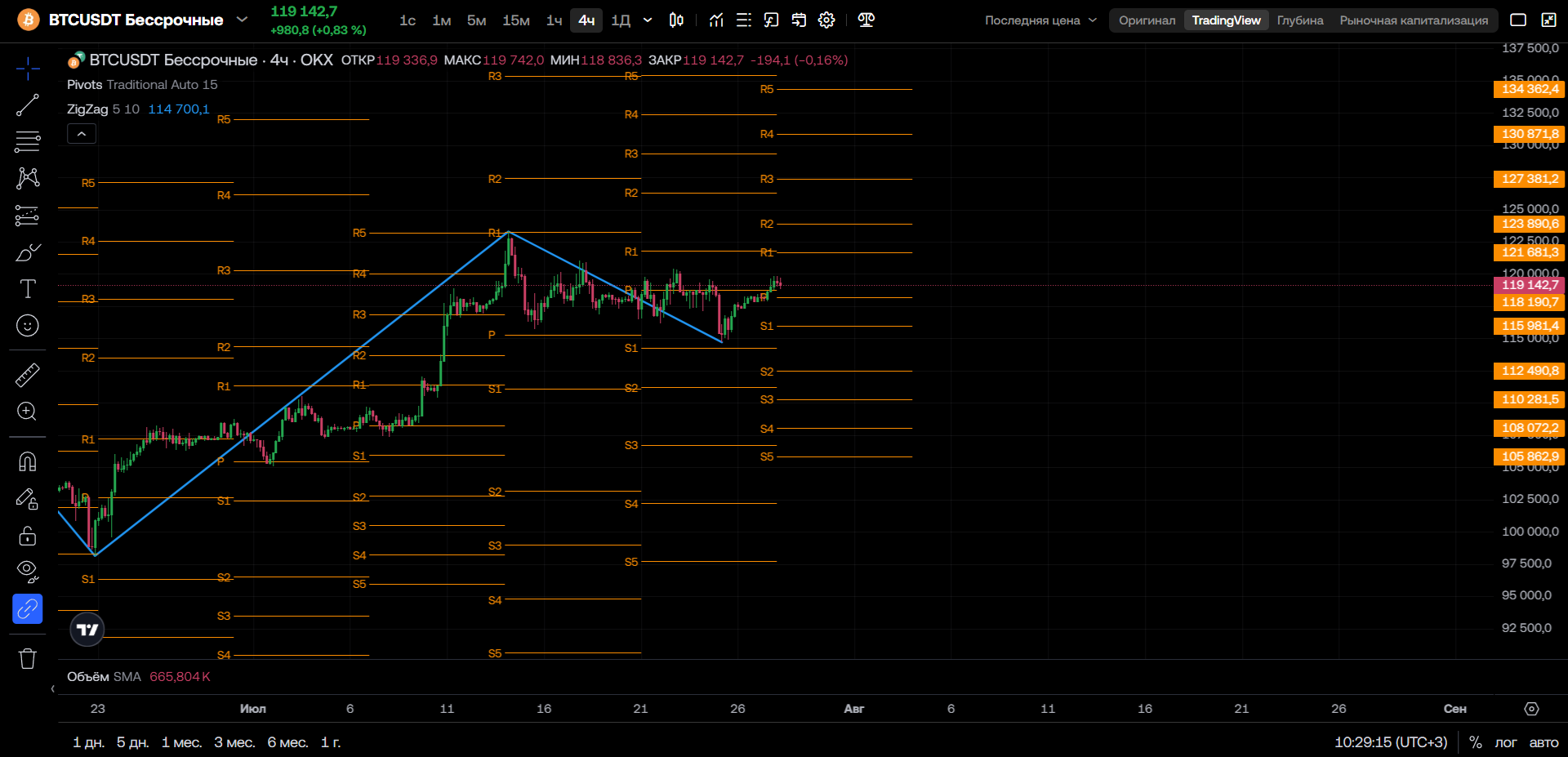Switch to the 1с timeframe
The width and height of the screenshot is (1568, 757).
pyautogui.click(x=408, y=20)
